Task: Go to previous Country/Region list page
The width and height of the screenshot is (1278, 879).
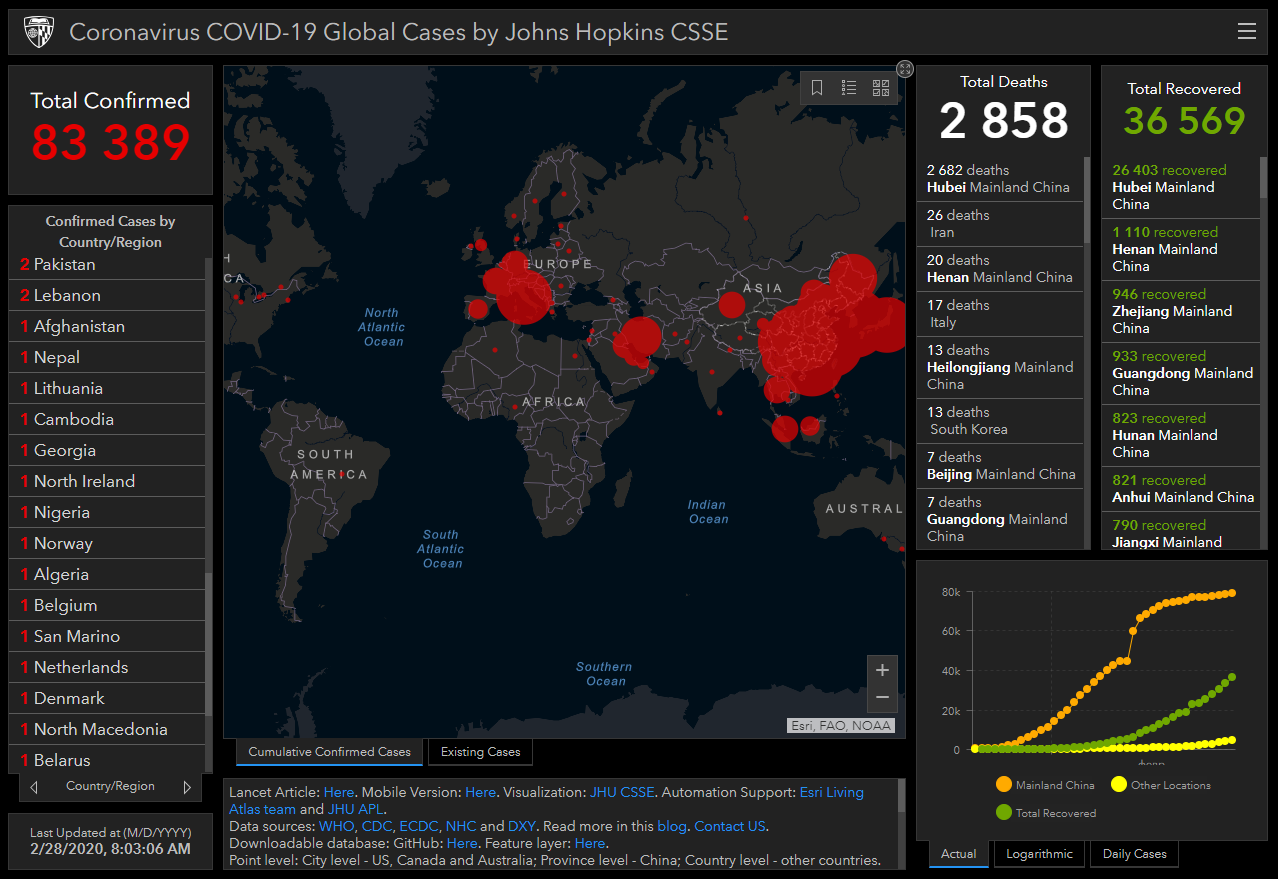Action: coord(34,787)
